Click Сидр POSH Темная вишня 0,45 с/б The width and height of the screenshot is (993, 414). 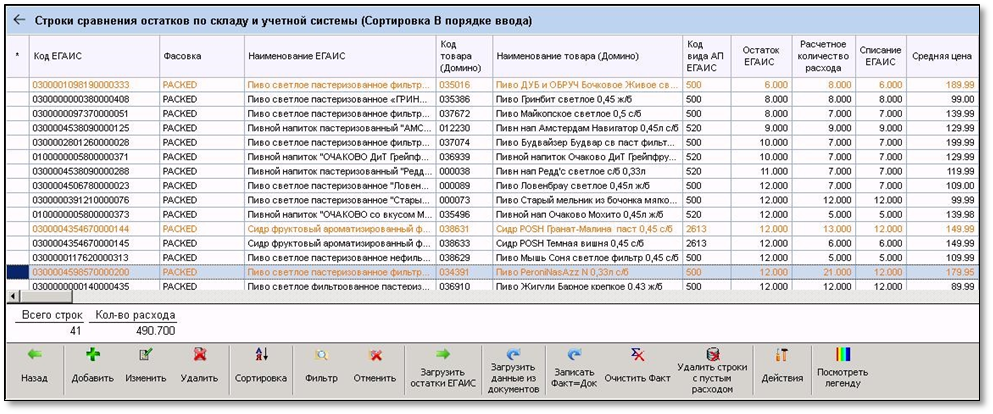pyautogui.click(x=588, y=243)
